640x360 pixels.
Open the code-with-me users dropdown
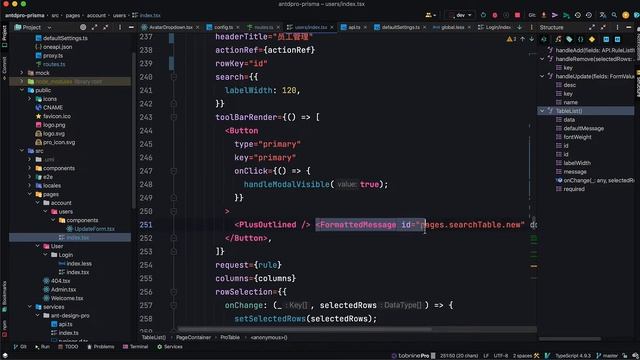(430, 15)
